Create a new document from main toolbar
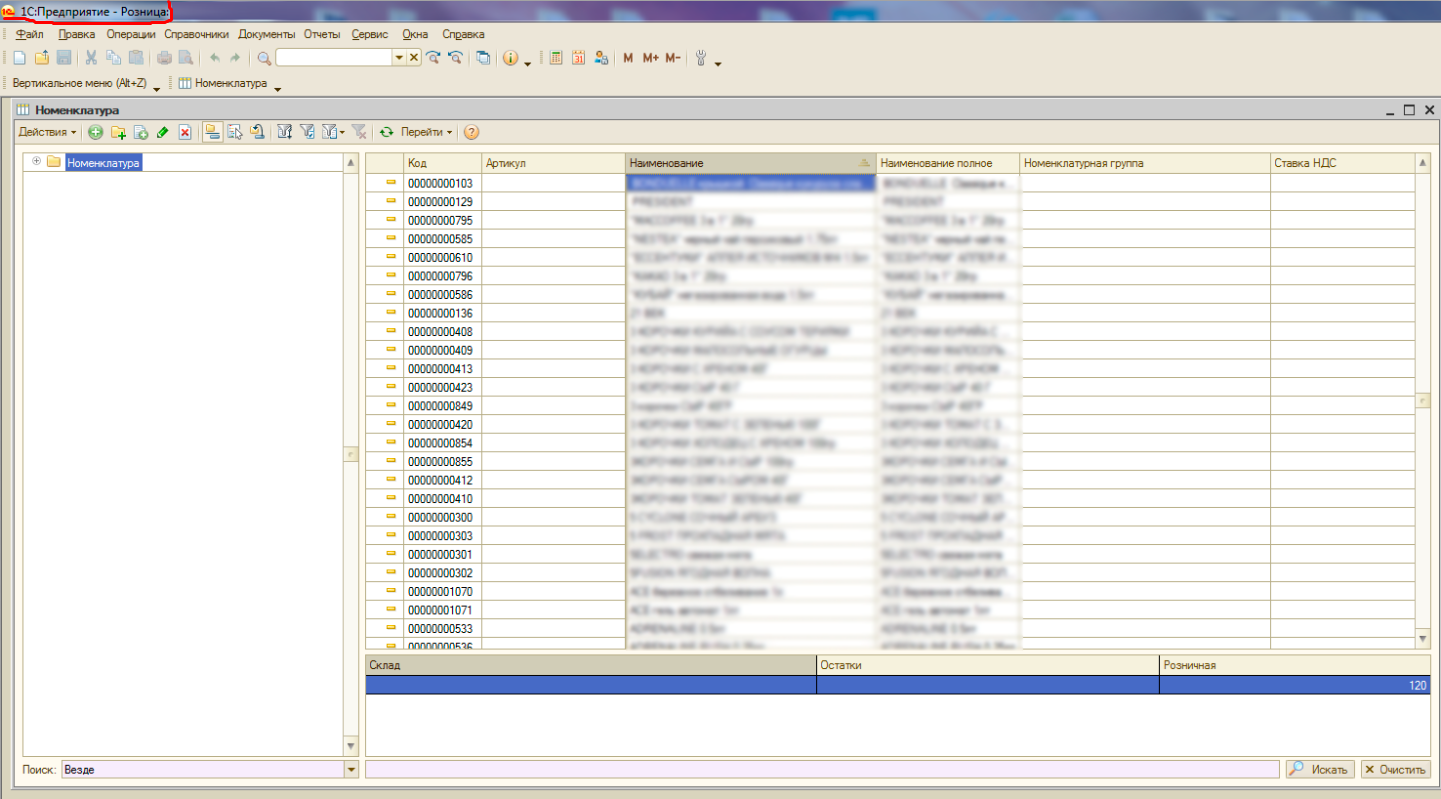The width and height of the screenshot is (1441, 799). (20, 58)
